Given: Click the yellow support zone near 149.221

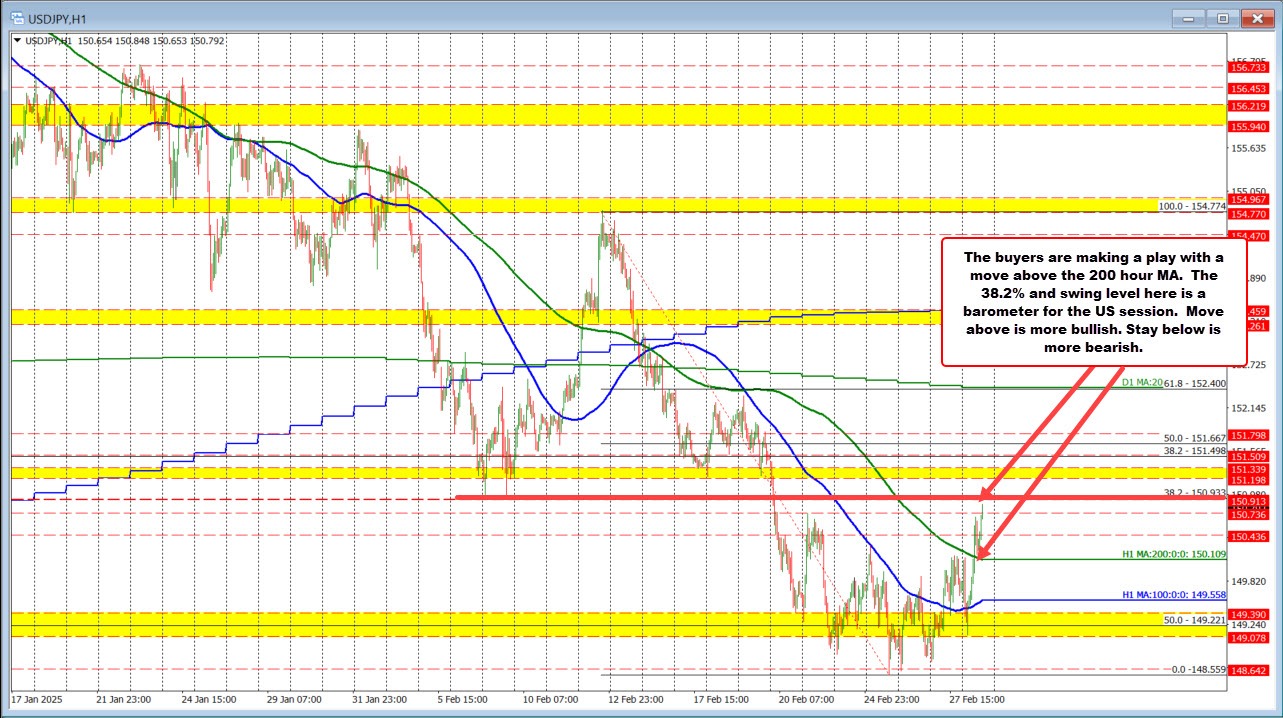Looking at the screenshot, I should [x=600, y=625].
